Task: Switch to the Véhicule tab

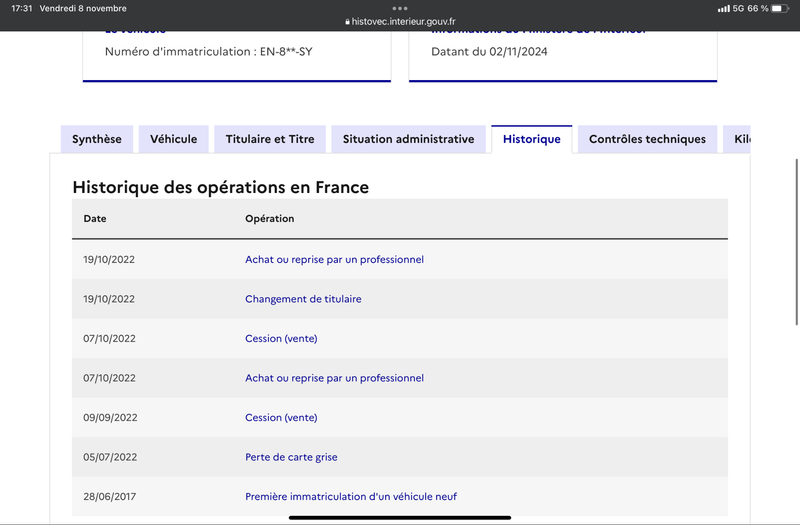Action: (x=173, y=139)
